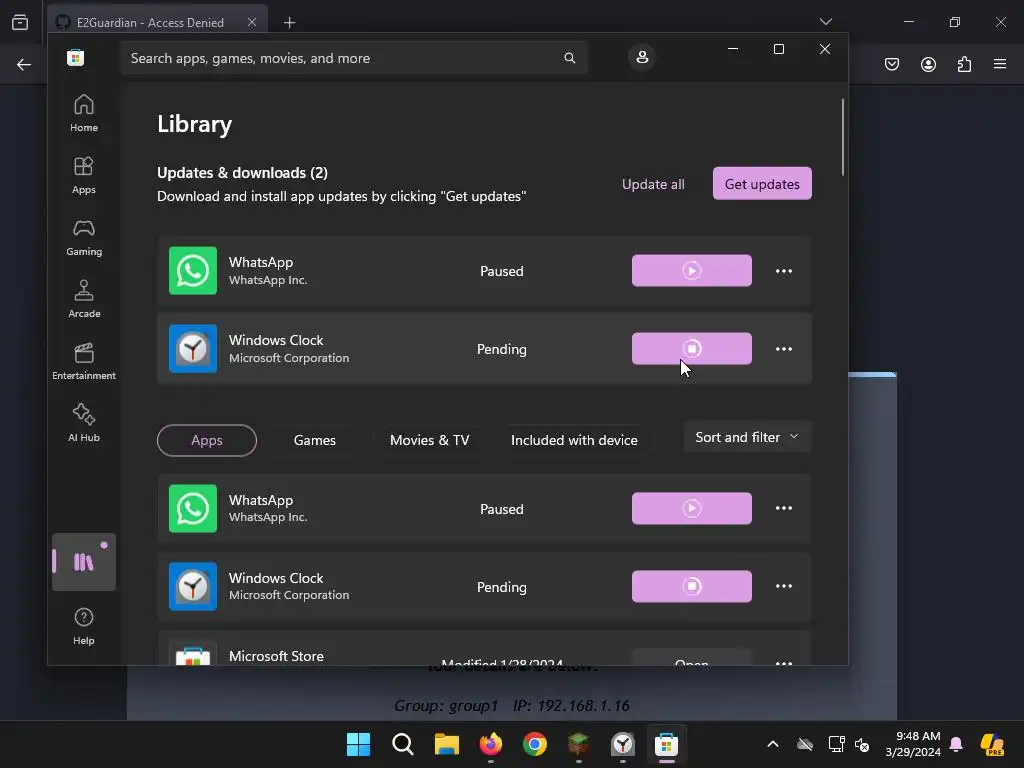Click WhatsApp app icon in updates list
1024x768 pixels.
(193, 270)
